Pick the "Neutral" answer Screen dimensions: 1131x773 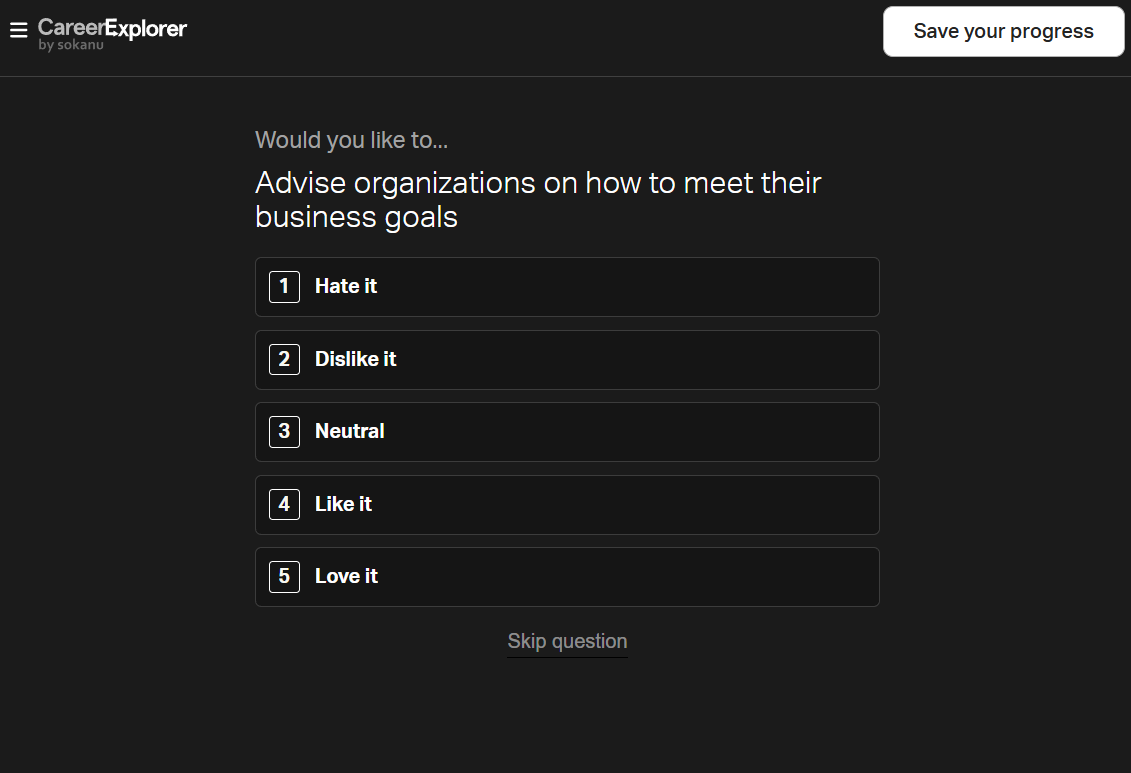coord(350,432)
